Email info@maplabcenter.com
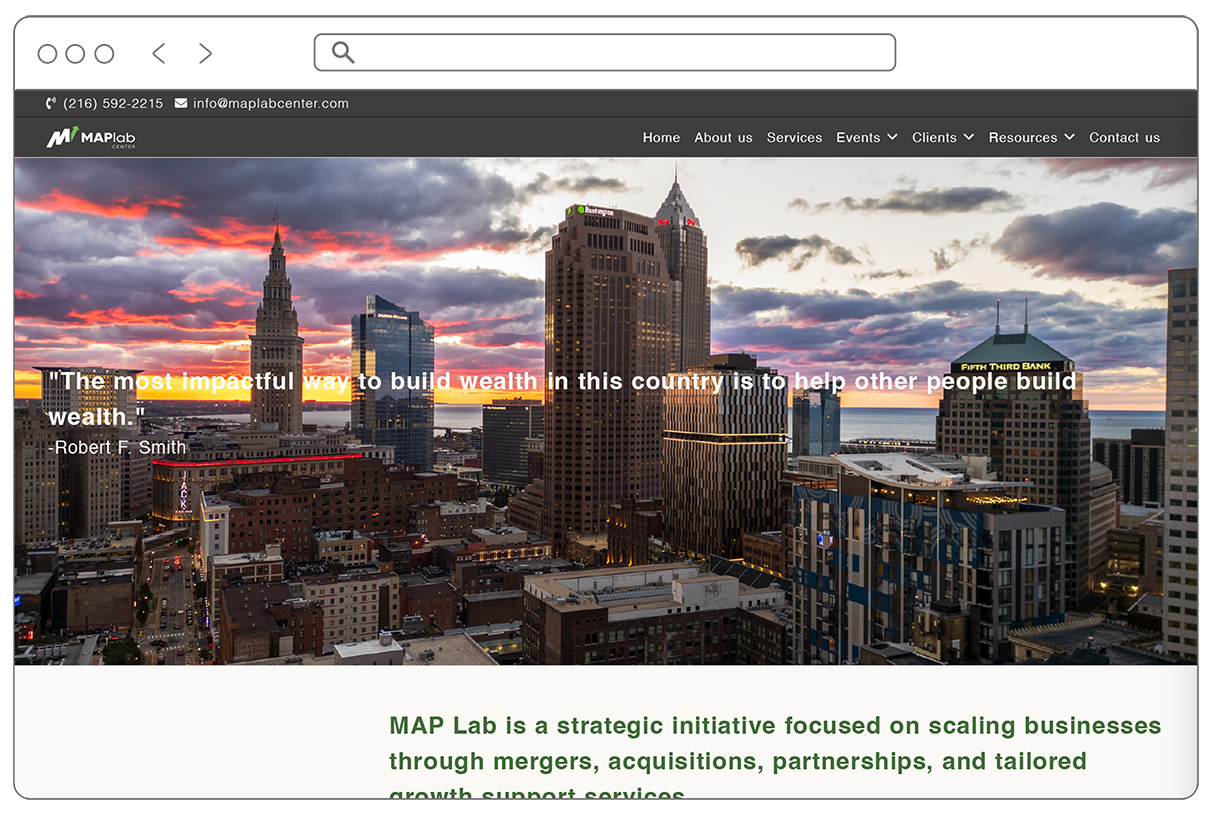The image size is (1216, 820). pyautogui.click(x=271, y=103)
